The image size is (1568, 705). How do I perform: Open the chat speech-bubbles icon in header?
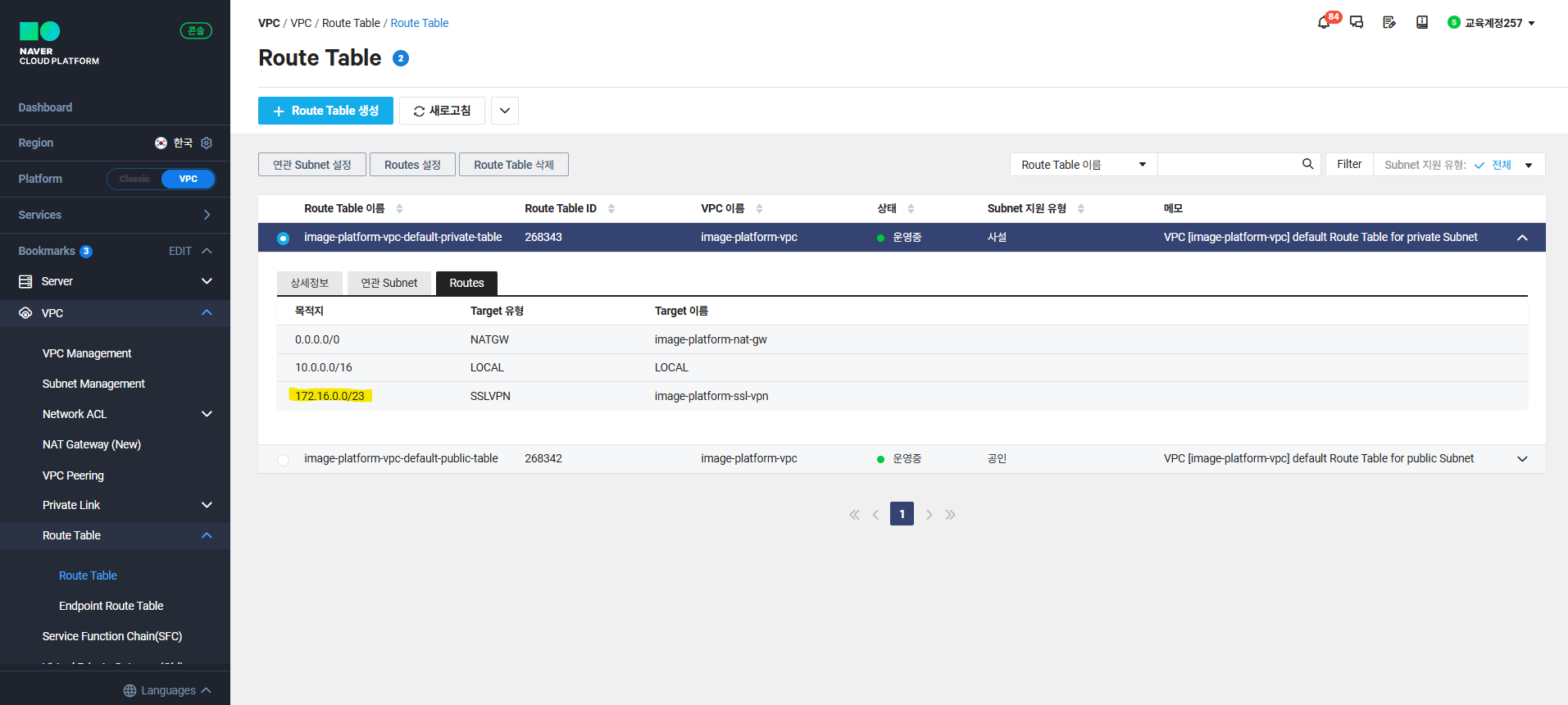(1357, 22)
